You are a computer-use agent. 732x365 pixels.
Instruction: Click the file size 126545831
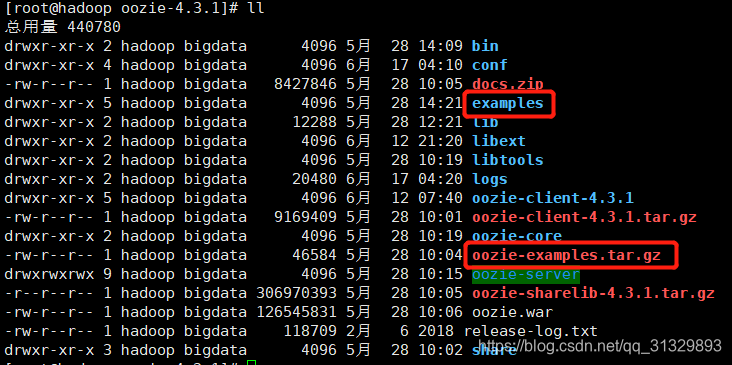[x=296, y=312]
